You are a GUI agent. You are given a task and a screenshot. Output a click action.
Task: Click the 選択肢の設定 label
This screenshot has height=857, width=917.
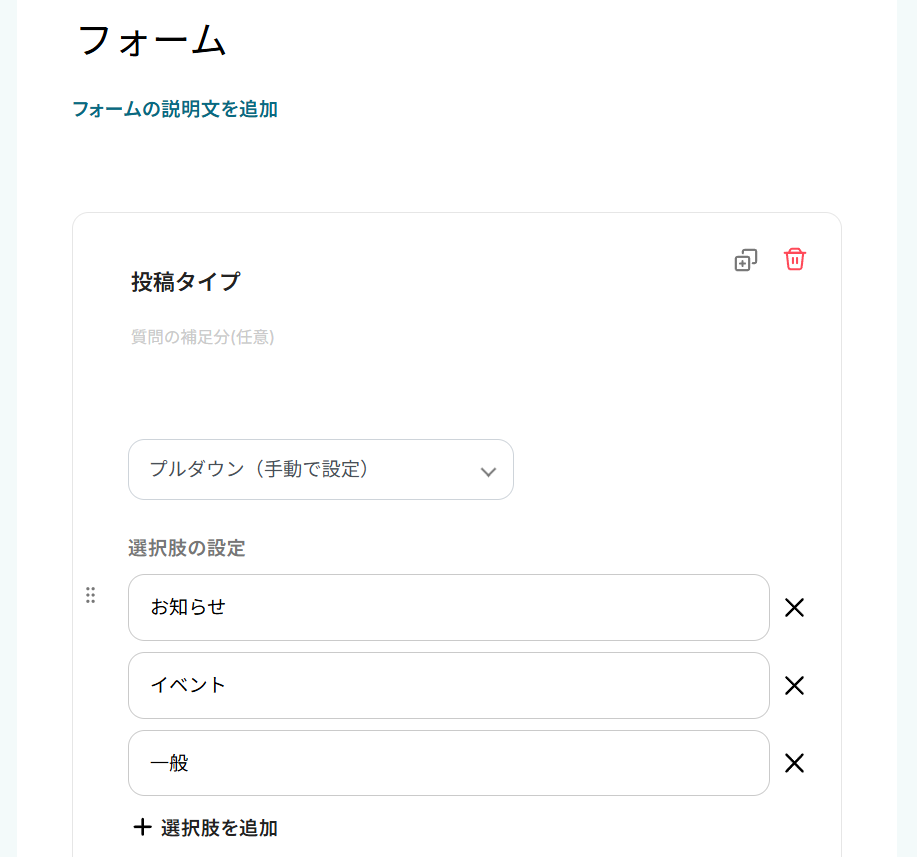tap(186, 548)
